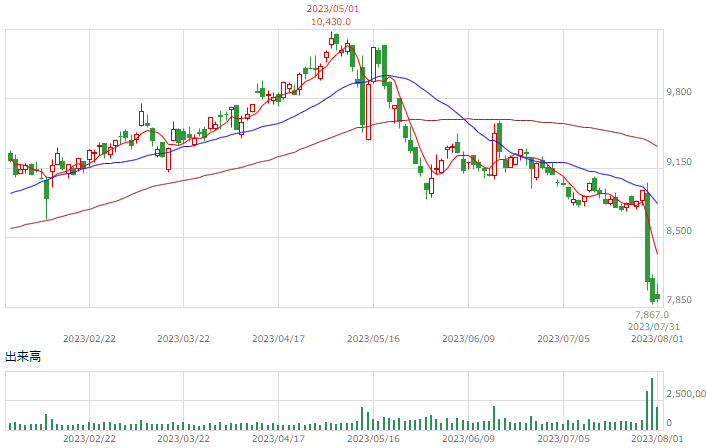
Task: Click the 8,500 price axis label
Action: coord(679,231)
